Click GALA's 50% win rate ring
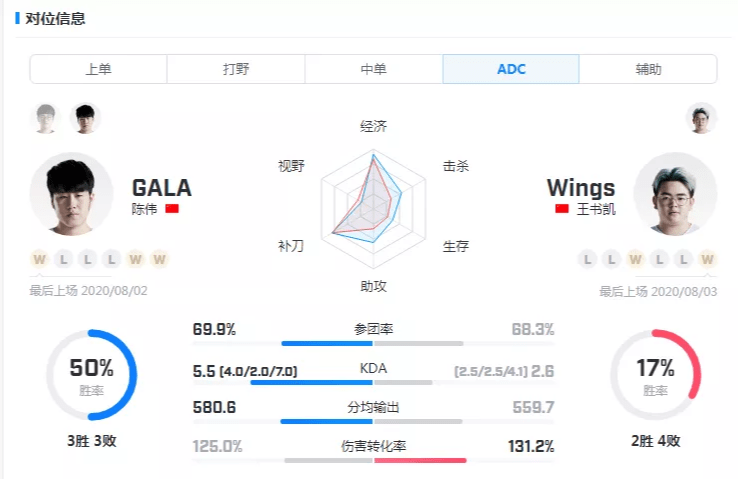Image resolution: width=739 pixels, height=479 pixels. pyautogui.click(x=91, y=375)
